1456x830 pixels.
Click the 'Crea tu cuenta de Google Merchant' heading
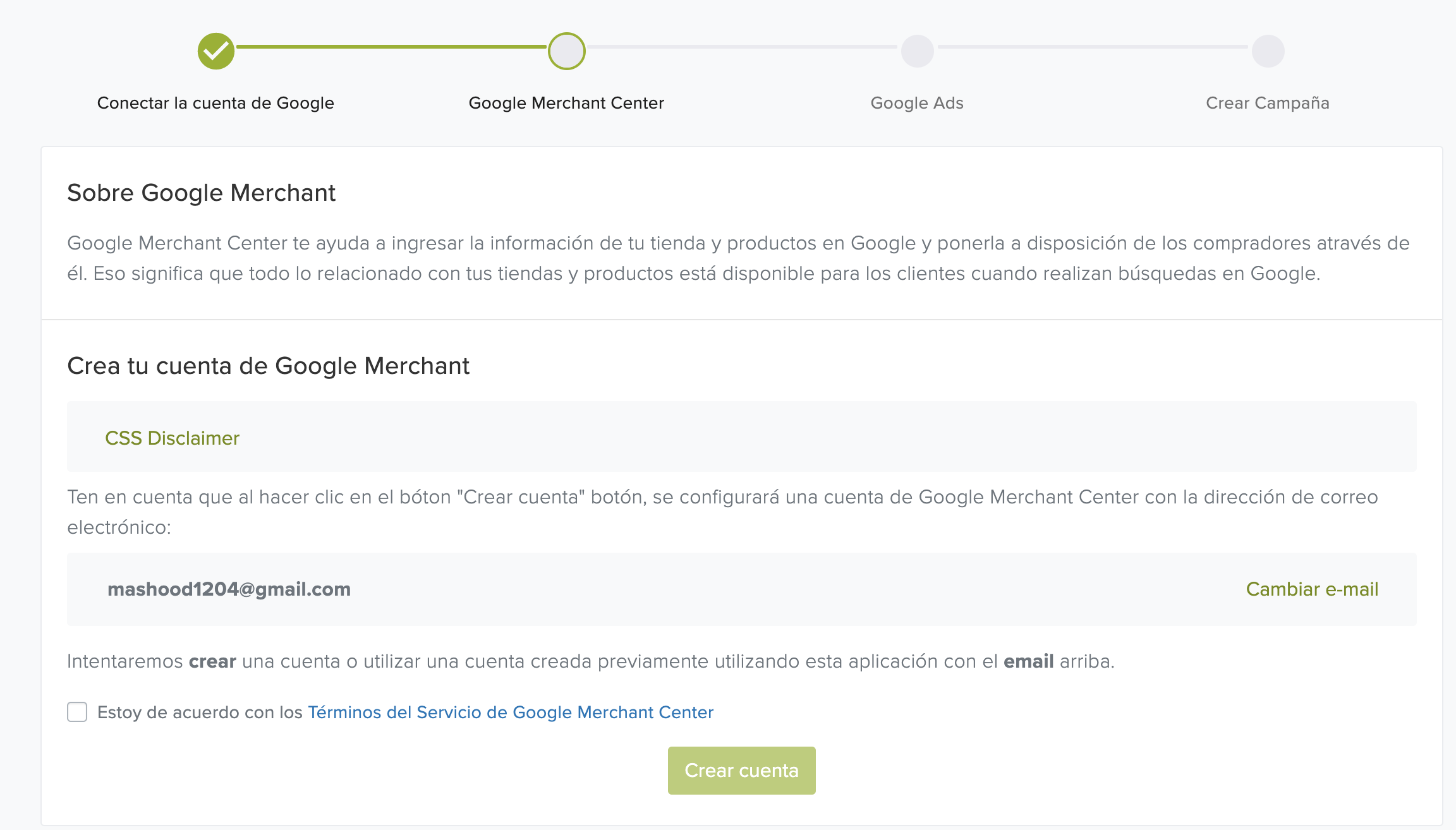268,366
